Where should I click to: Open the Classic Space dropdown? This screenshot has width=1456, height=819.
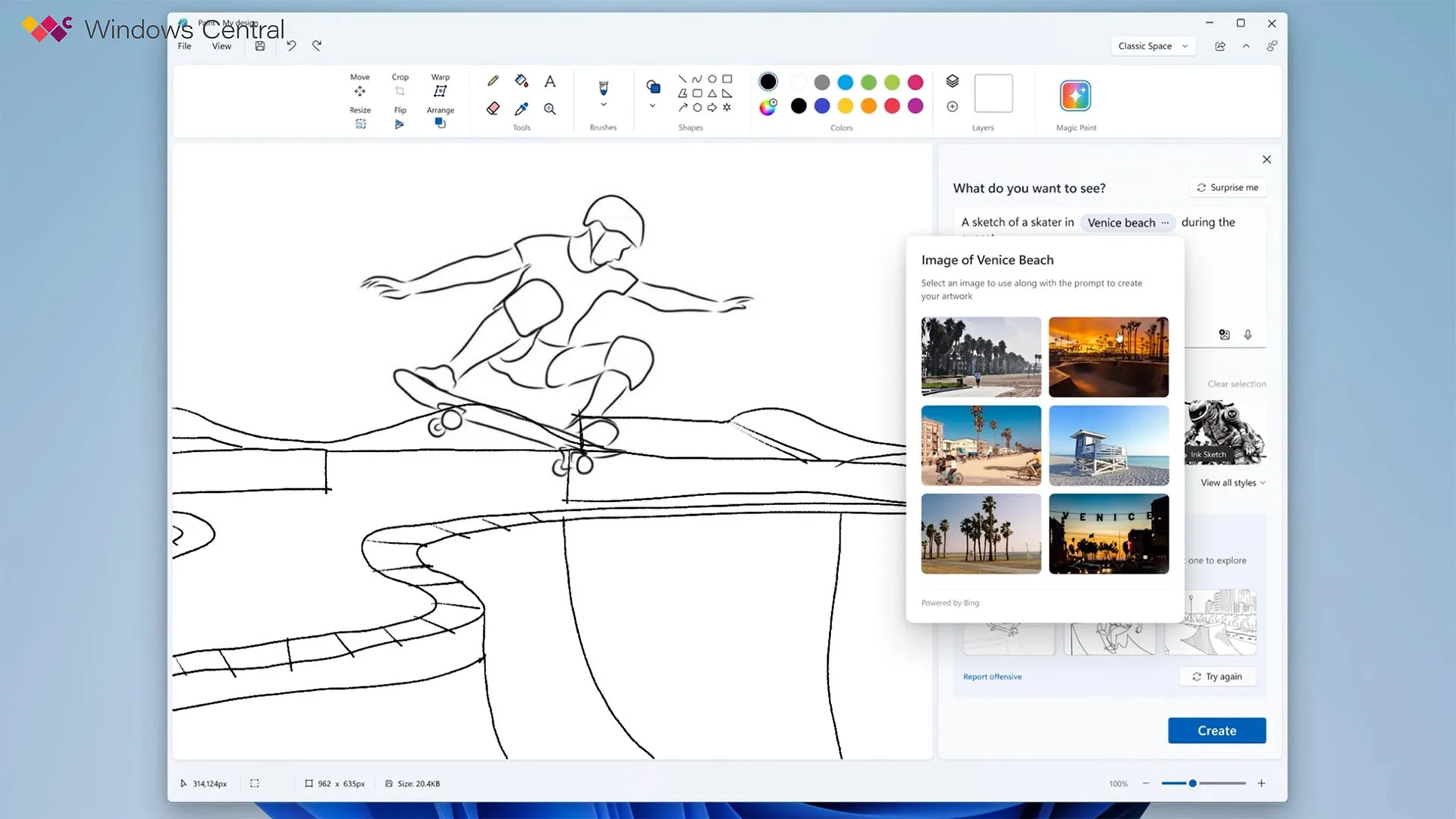1152,45
